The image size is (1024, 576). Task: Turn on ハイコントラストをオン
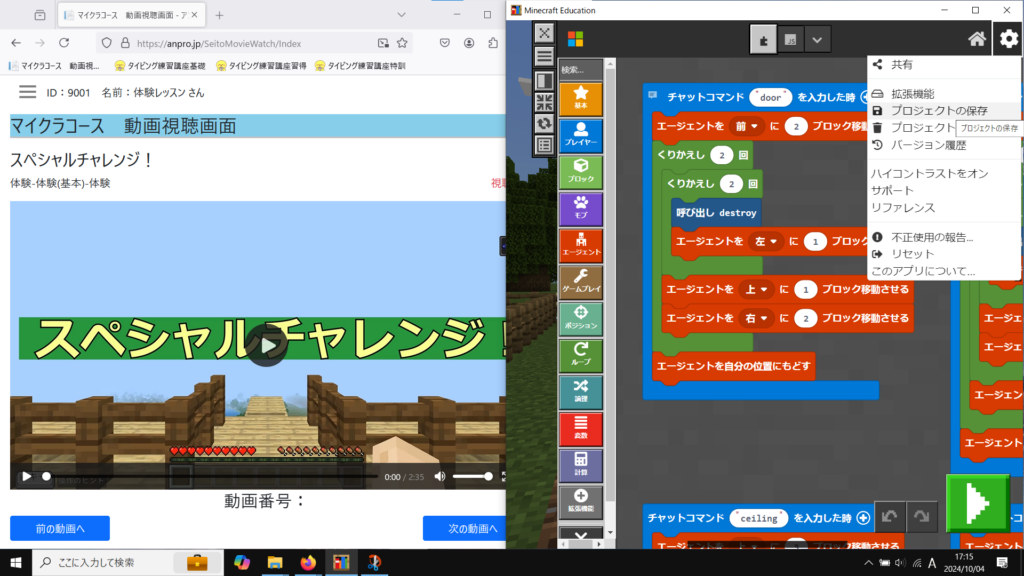tap(929, 174)
